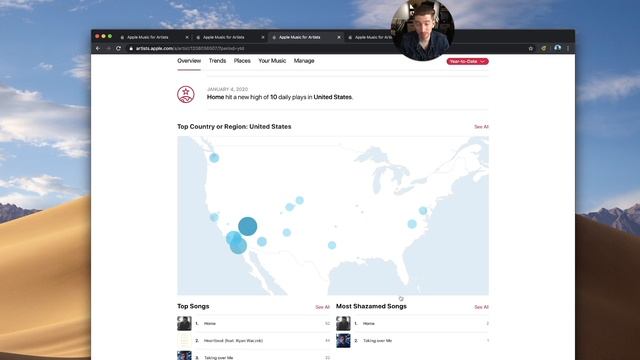Click Taking over Me artwork in Most Shazamed
Image resolution: width=640 pixels, height=360 pixels.
[x=343, y=340]
